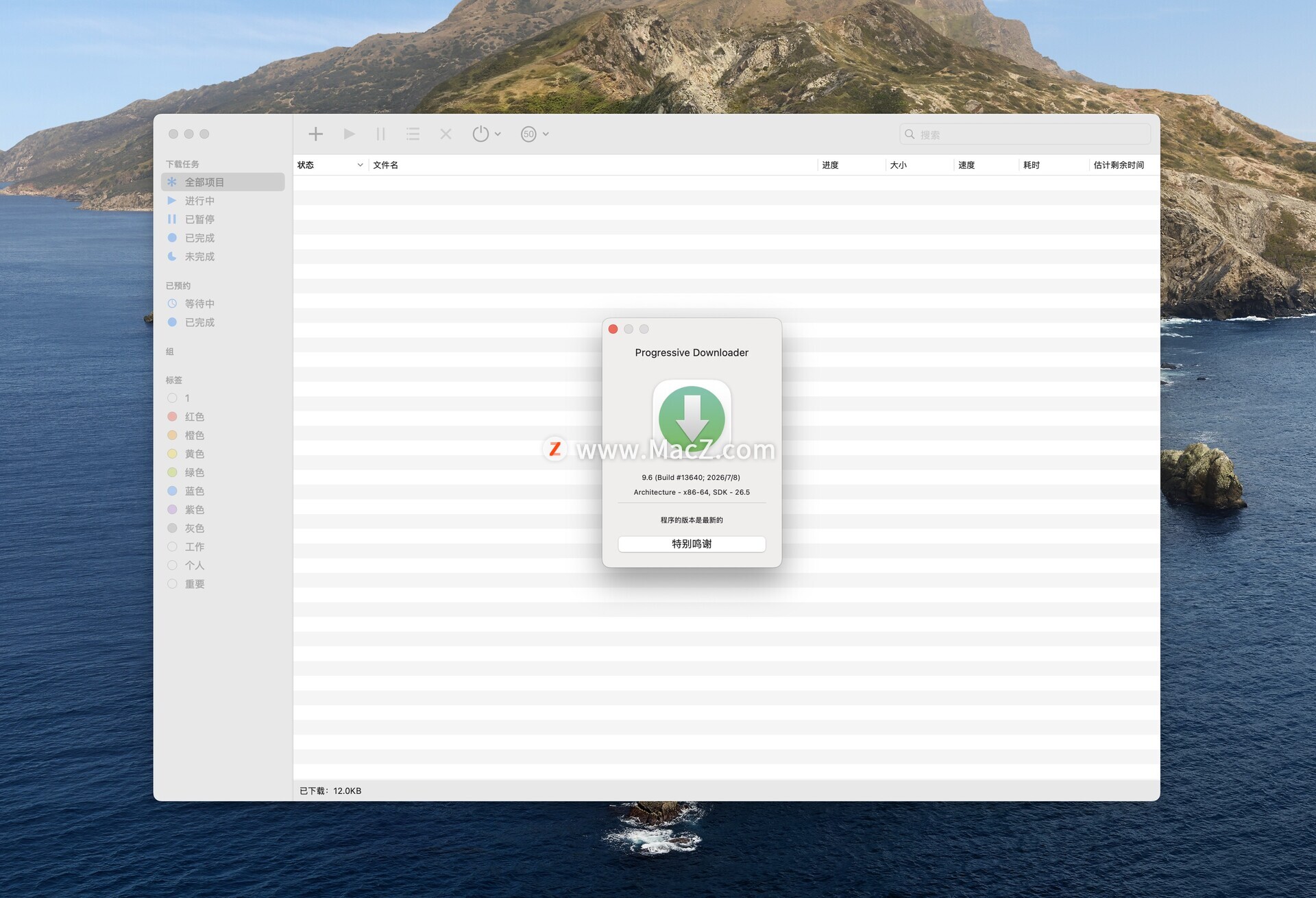This screenshot has width=1316, height=898.
Task: Select 已完成 under 下载任务
Action: [x=223, y=238]
